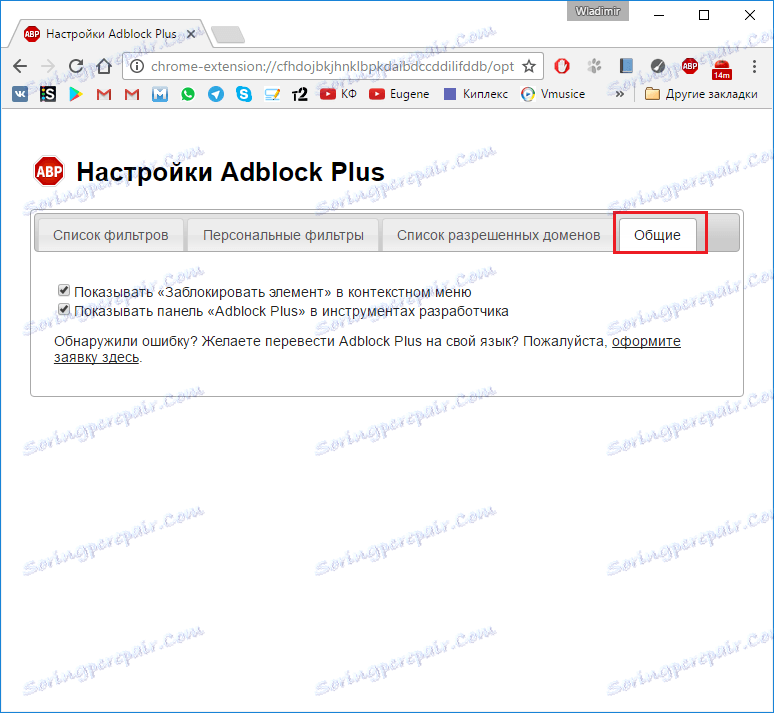Screen dimensions: 774x713
Task: Open the Skype bookmark
Action: click(244, 94)
